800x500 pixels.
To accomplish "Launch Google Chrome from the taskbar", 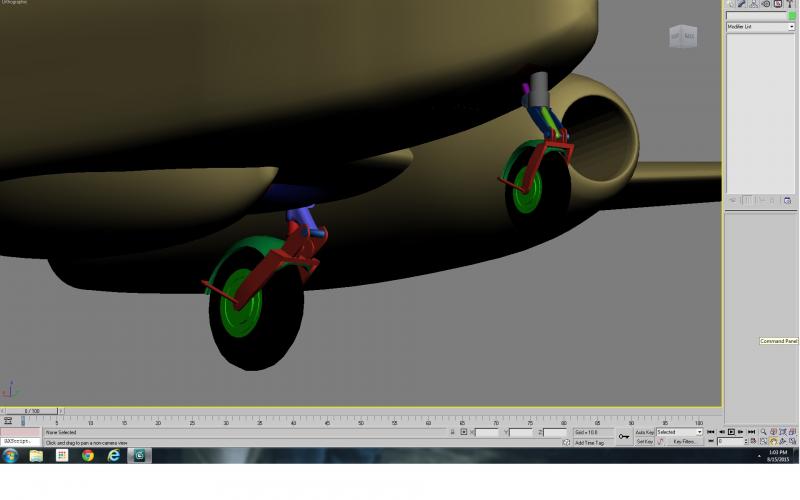I will point(88,455).
